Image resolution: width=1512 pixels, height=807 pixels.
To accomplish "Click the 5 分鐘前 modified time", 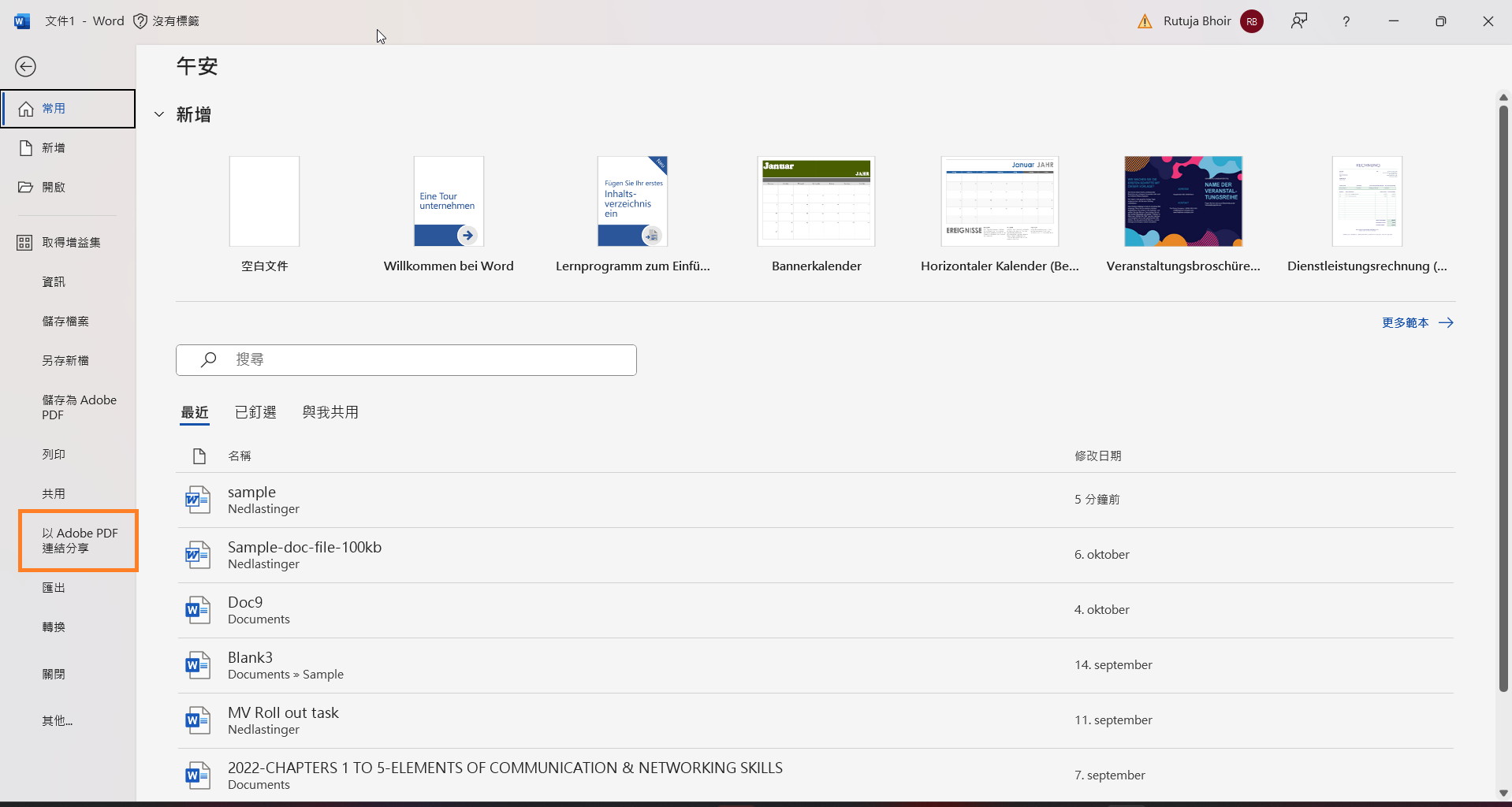I will [1097, 500].
